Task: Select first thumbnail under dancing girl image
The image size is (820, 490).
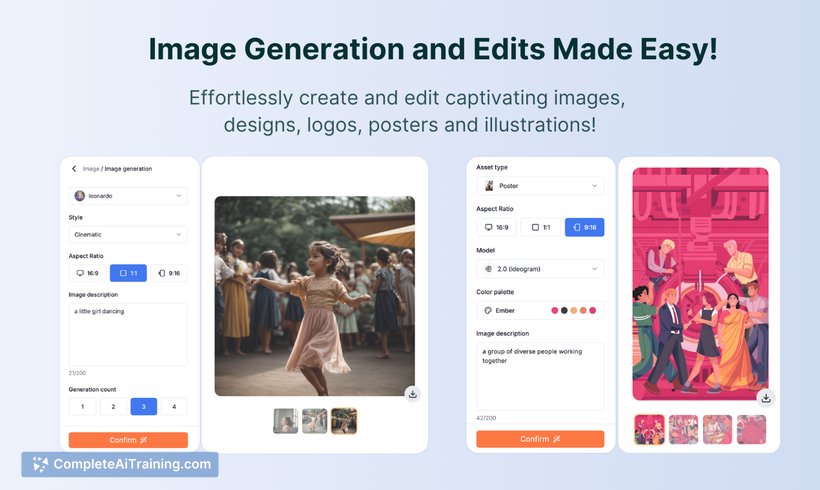Action: pyautogui.click(x=286, y=421)
